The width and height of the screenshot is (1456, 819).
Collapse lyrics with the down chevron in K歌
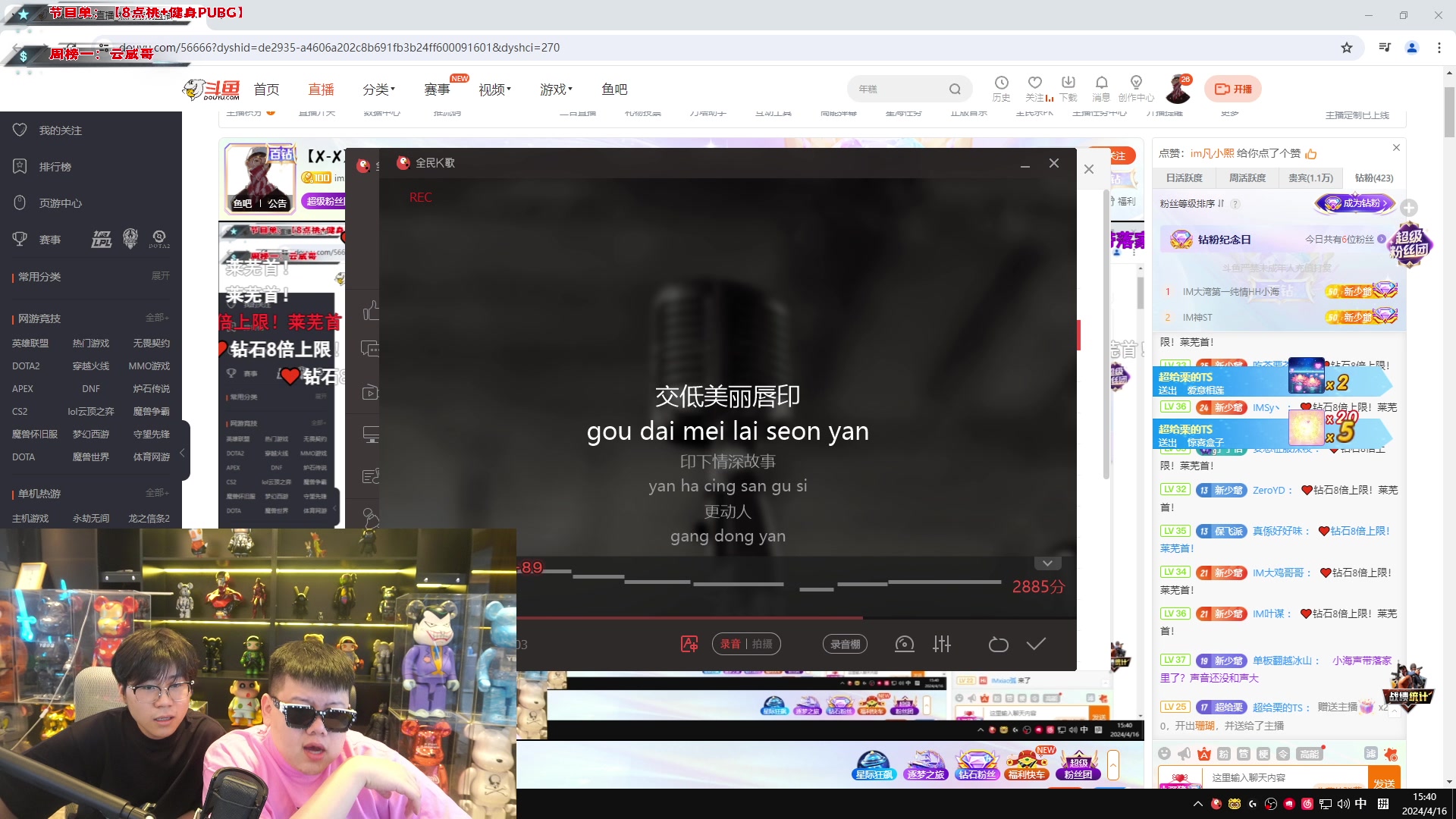click(x=1047, y=563)
